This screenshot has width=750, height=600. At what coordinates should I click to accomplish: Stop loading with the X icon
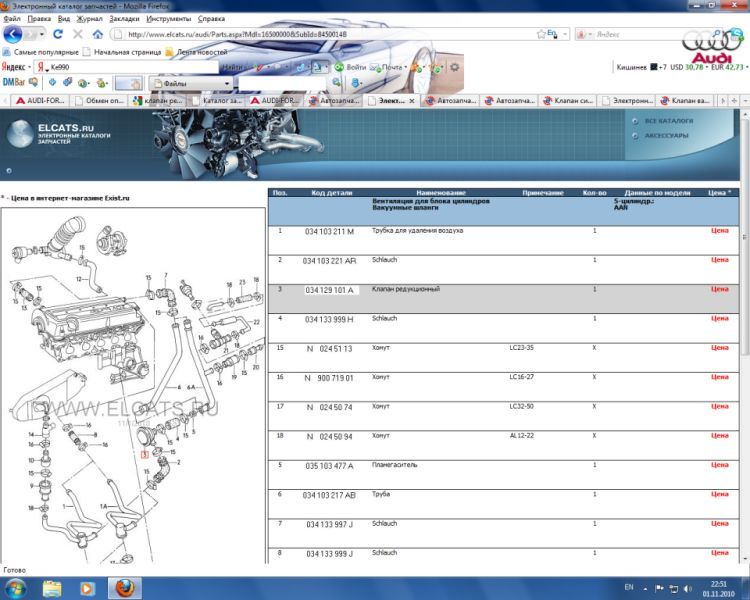click(77, 34)
